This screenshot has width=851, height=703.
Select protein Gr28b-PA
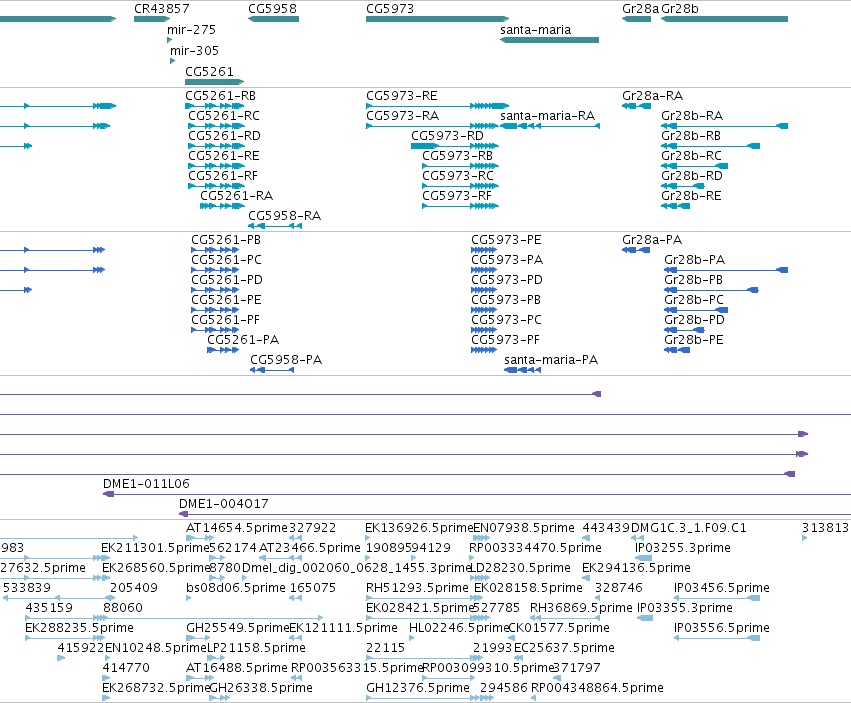point(726,270)
